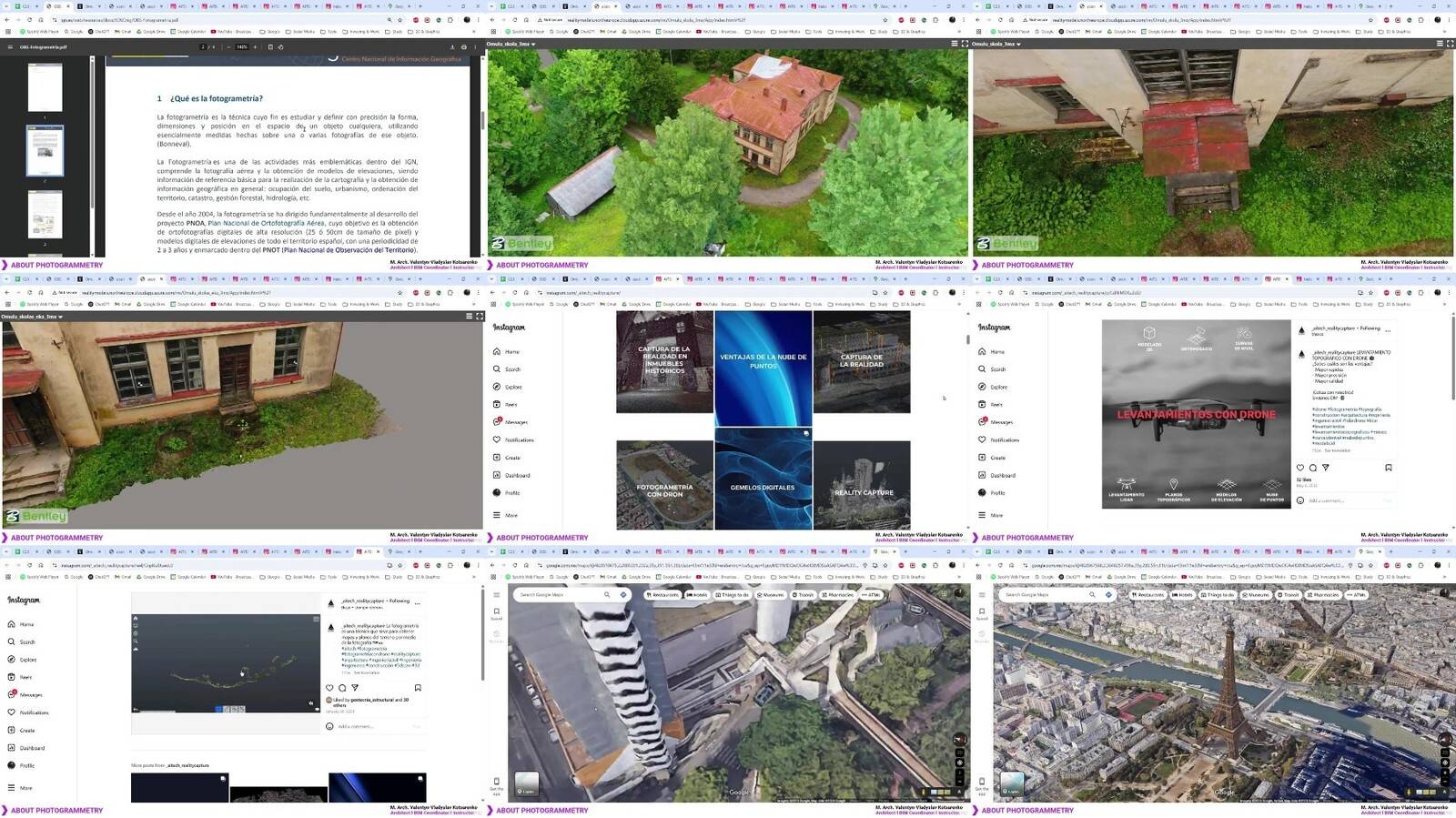
Task: Like the point cloud Instagram post
Action: click(x=329, y=688)
